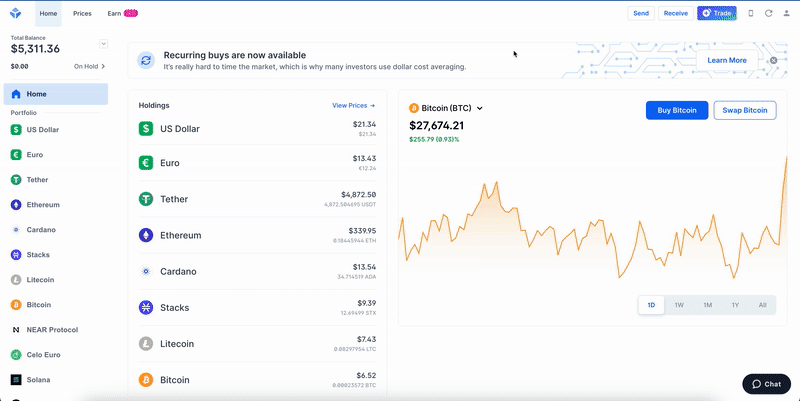Screen dimensions: 800x401
Task: Open the mobile app phone icon
Action: tap(751, 13)
